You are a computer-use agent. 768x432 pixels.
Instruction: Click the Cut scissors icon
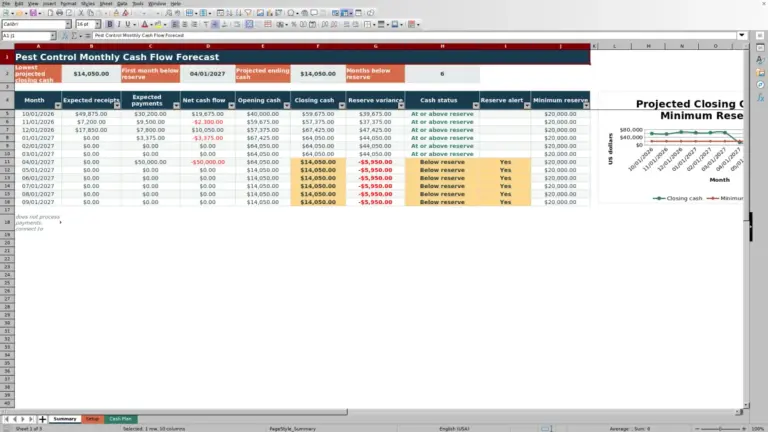pos(81,13)
